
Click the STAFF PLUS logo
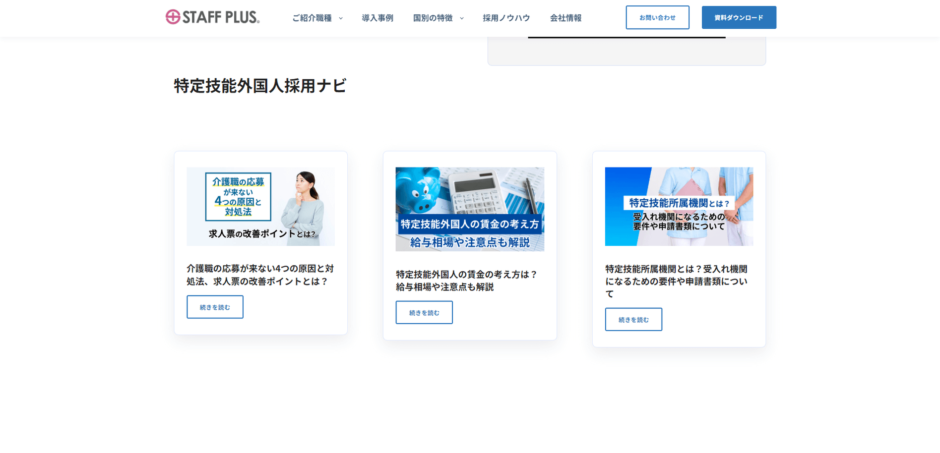tap(212, 17)
